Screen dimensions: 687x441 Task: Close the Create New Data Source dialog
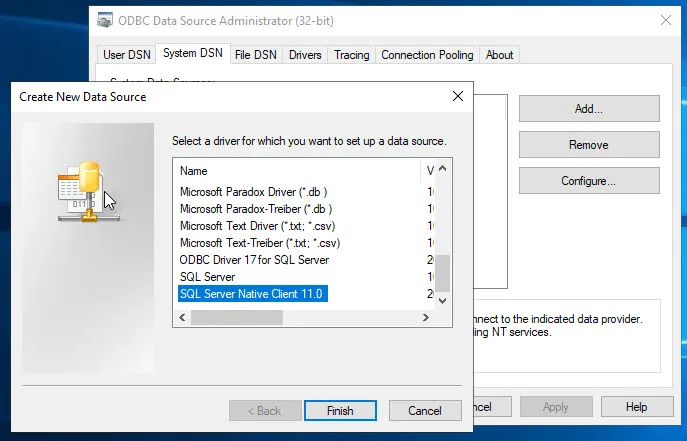click(457, 96)
